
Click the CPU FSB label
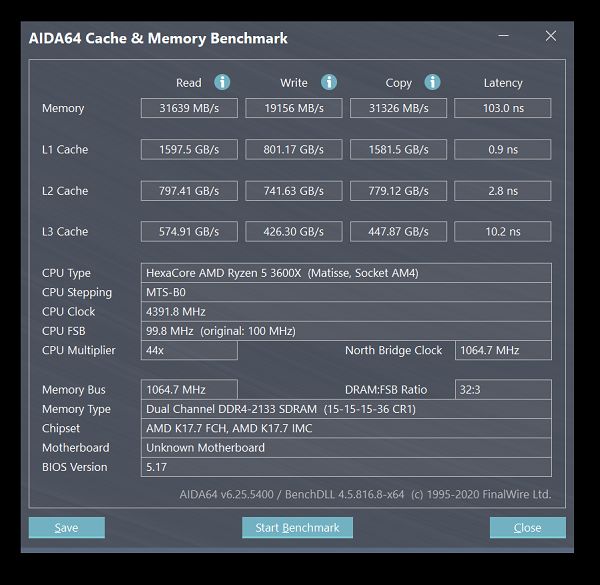tap(64, 331)
